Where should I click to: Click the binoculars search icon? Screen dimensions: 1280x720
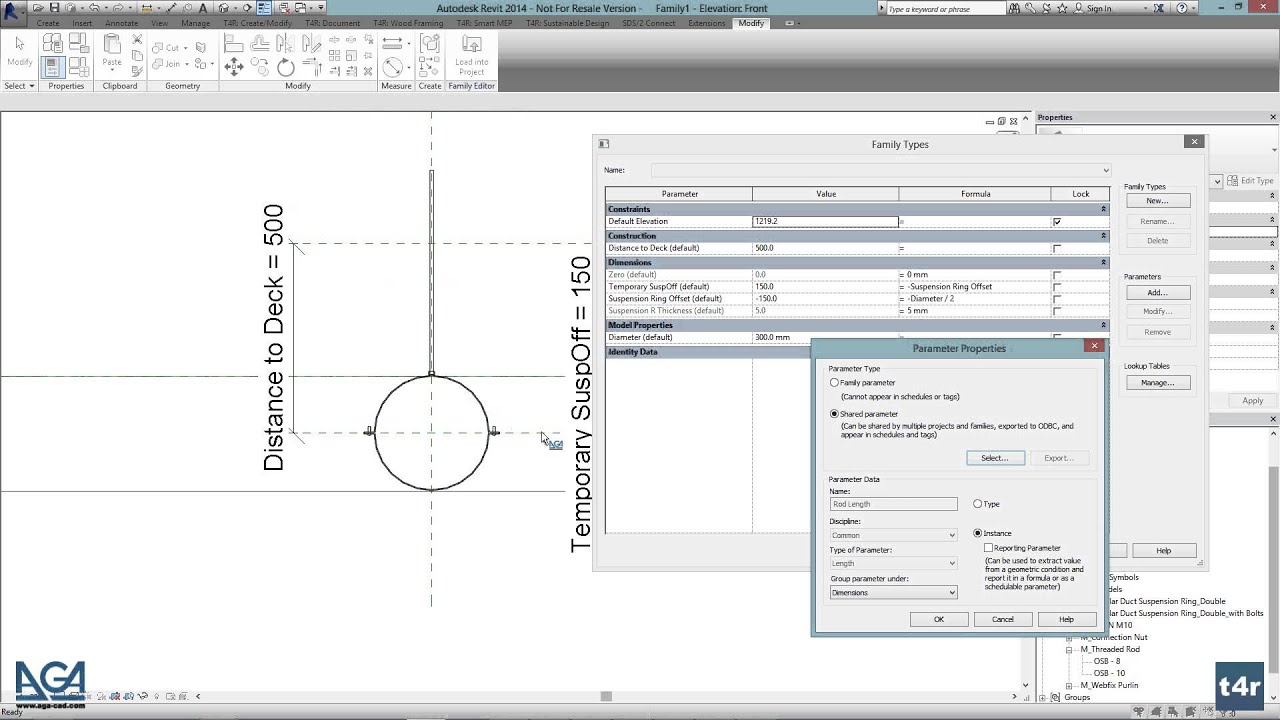1015,8
